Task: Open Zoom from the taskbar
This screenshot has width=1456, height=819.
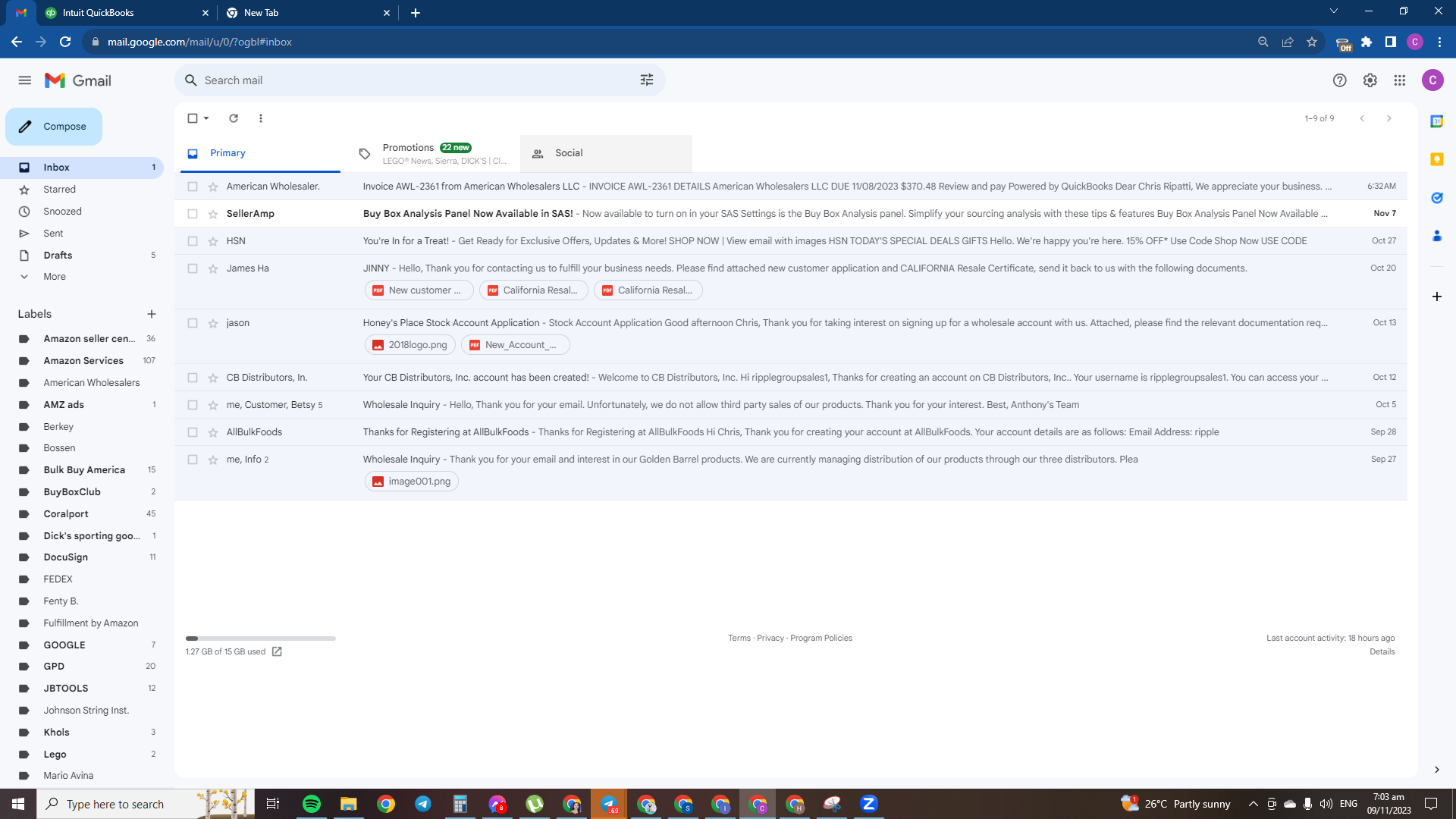Action: pos(869,804)
